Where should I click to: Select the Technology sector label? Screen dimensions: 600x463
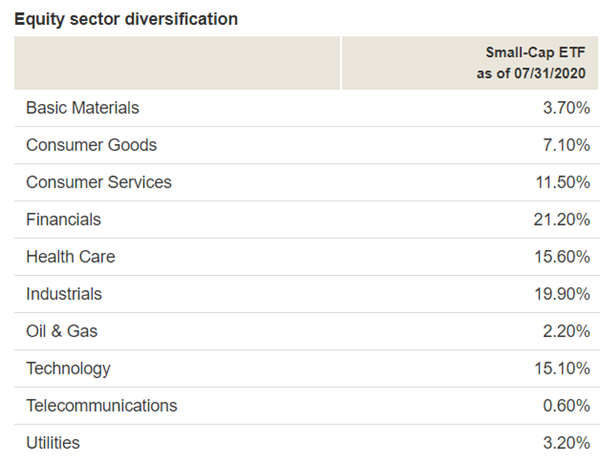(x=69, y=368)
